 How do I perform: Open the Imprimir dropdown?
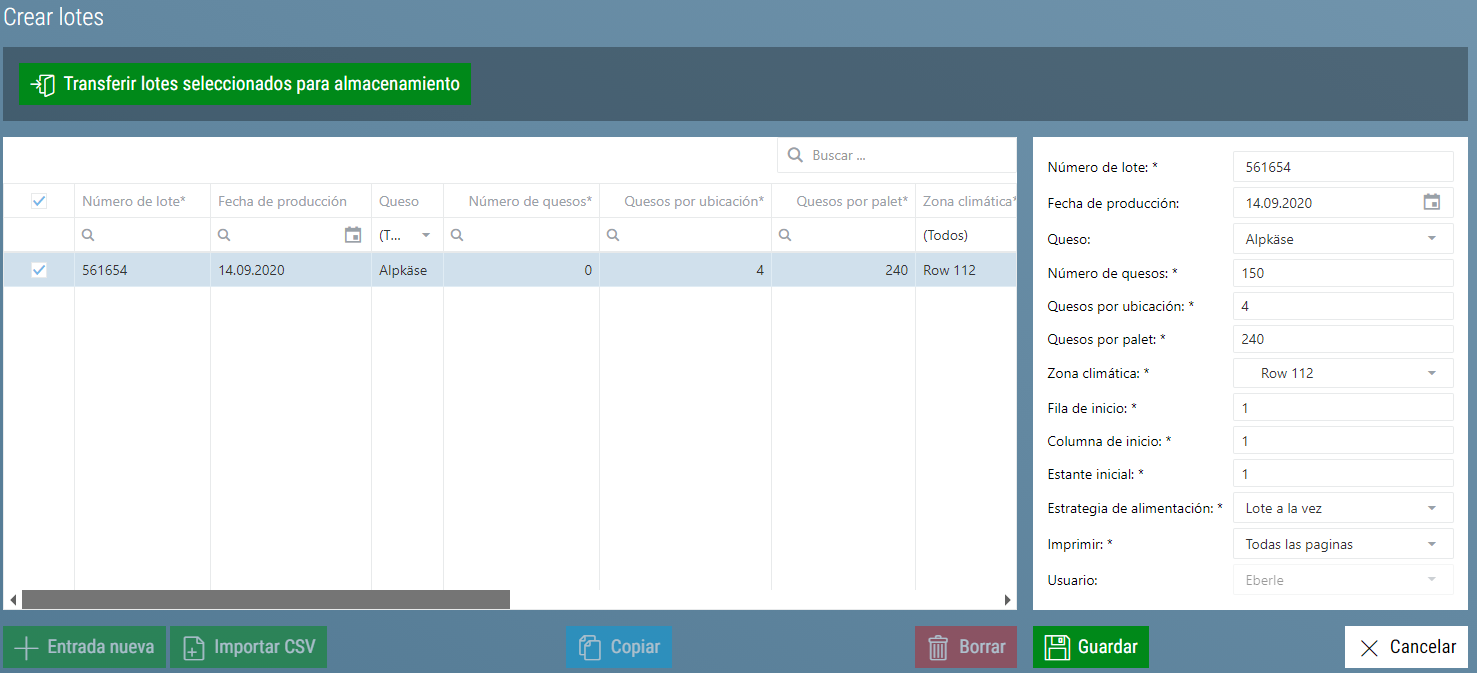[1343, 544]
